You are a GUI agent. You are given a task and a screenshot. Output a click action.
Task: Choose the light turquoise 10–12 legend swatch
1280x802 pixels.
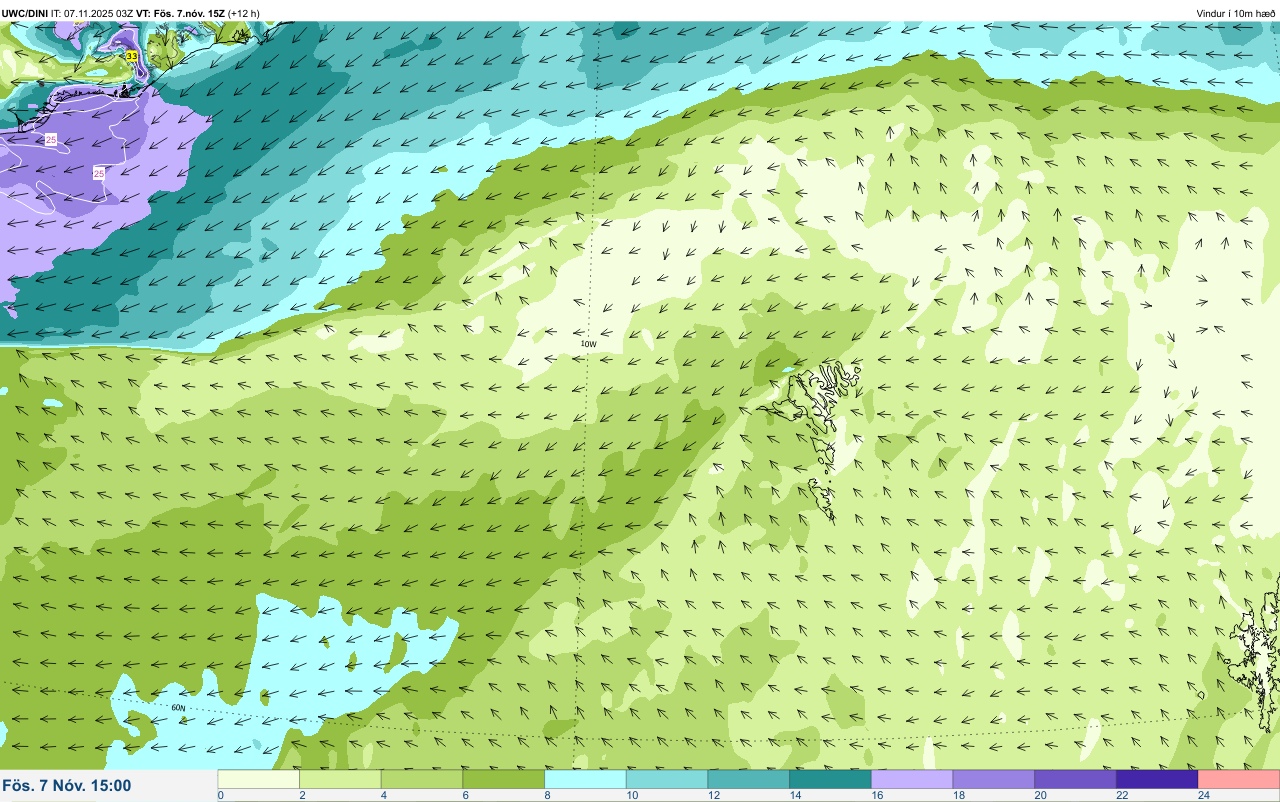[667, 779]
